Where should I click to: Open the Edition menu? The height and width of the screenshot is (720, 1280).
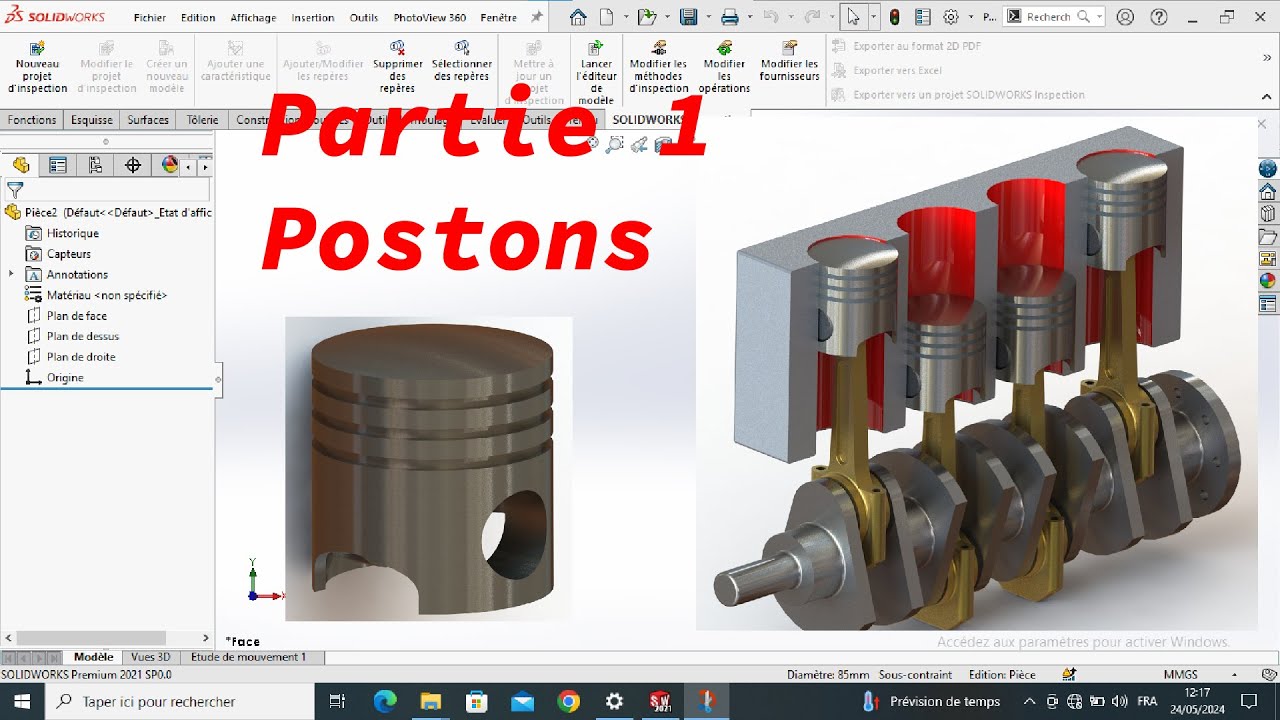[198, 17]
